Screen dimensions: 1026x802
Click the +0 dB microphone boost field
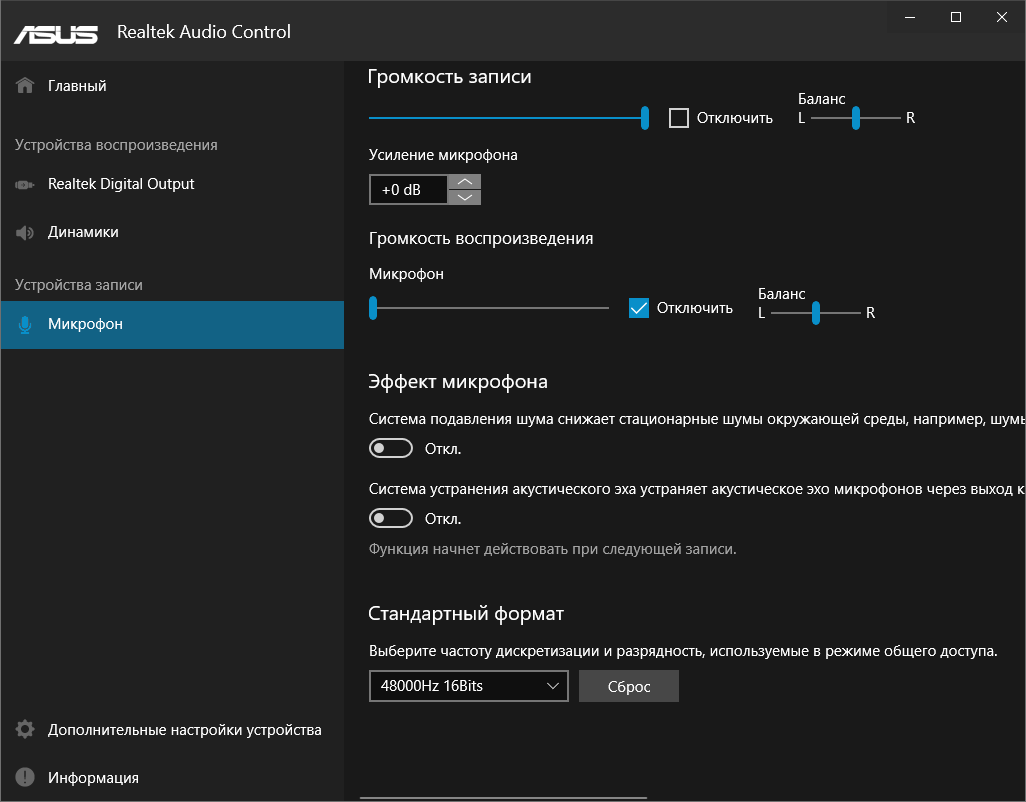point(408,190)
